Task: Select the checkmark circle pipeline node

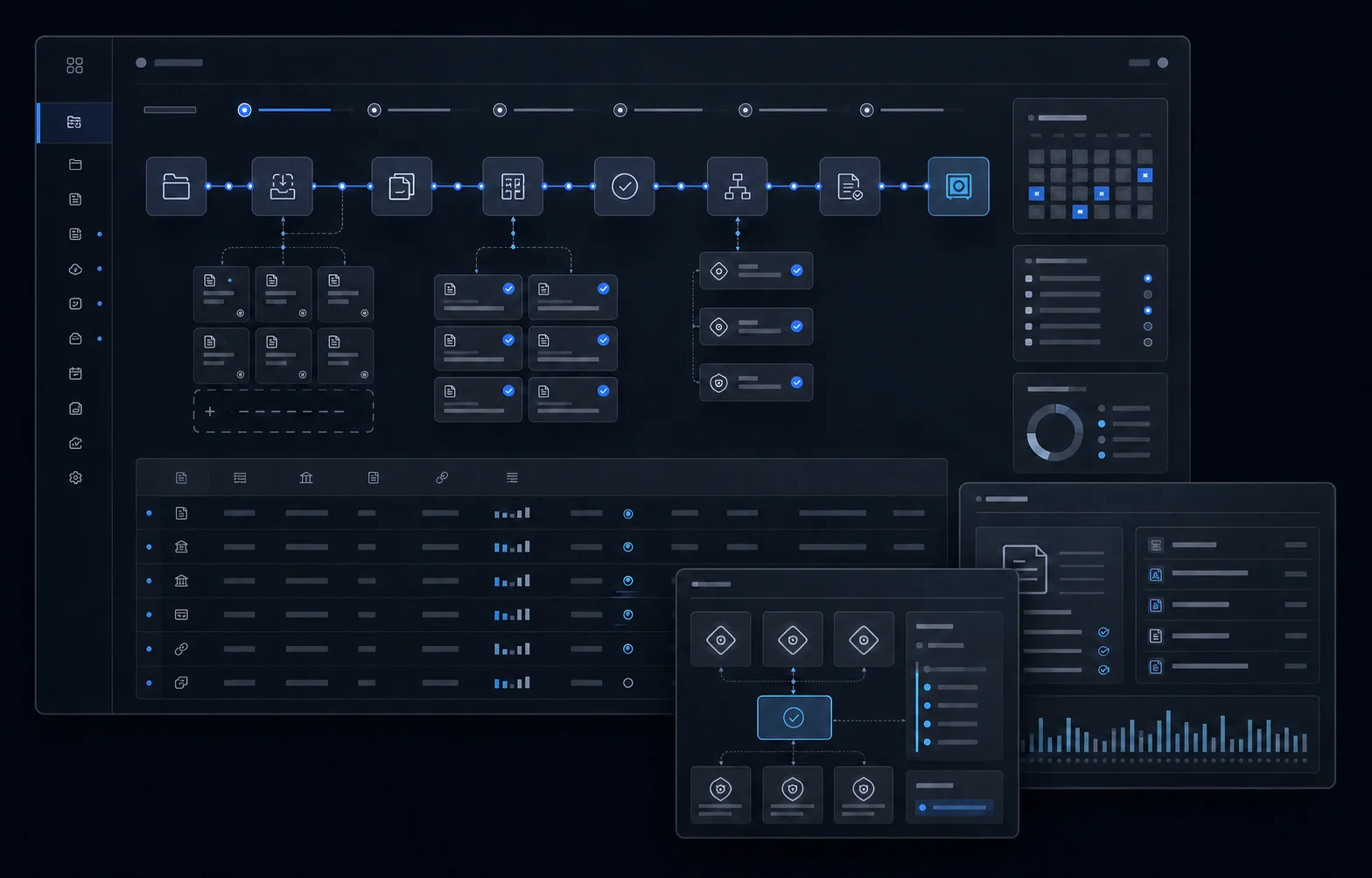Action: tap(624, 186)
